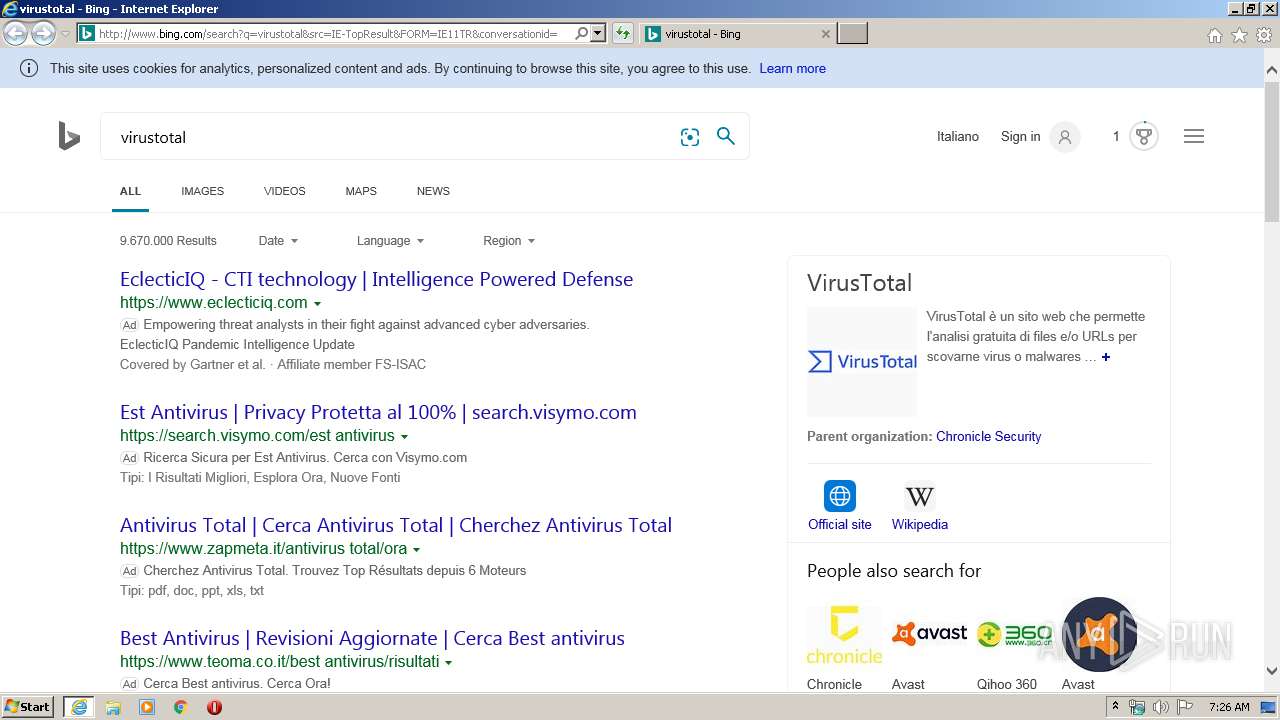Click the volume speaker tray icon
The height and width of the screenshot is (720, 1280).
pyautogui.click(x=1160, y=707)
